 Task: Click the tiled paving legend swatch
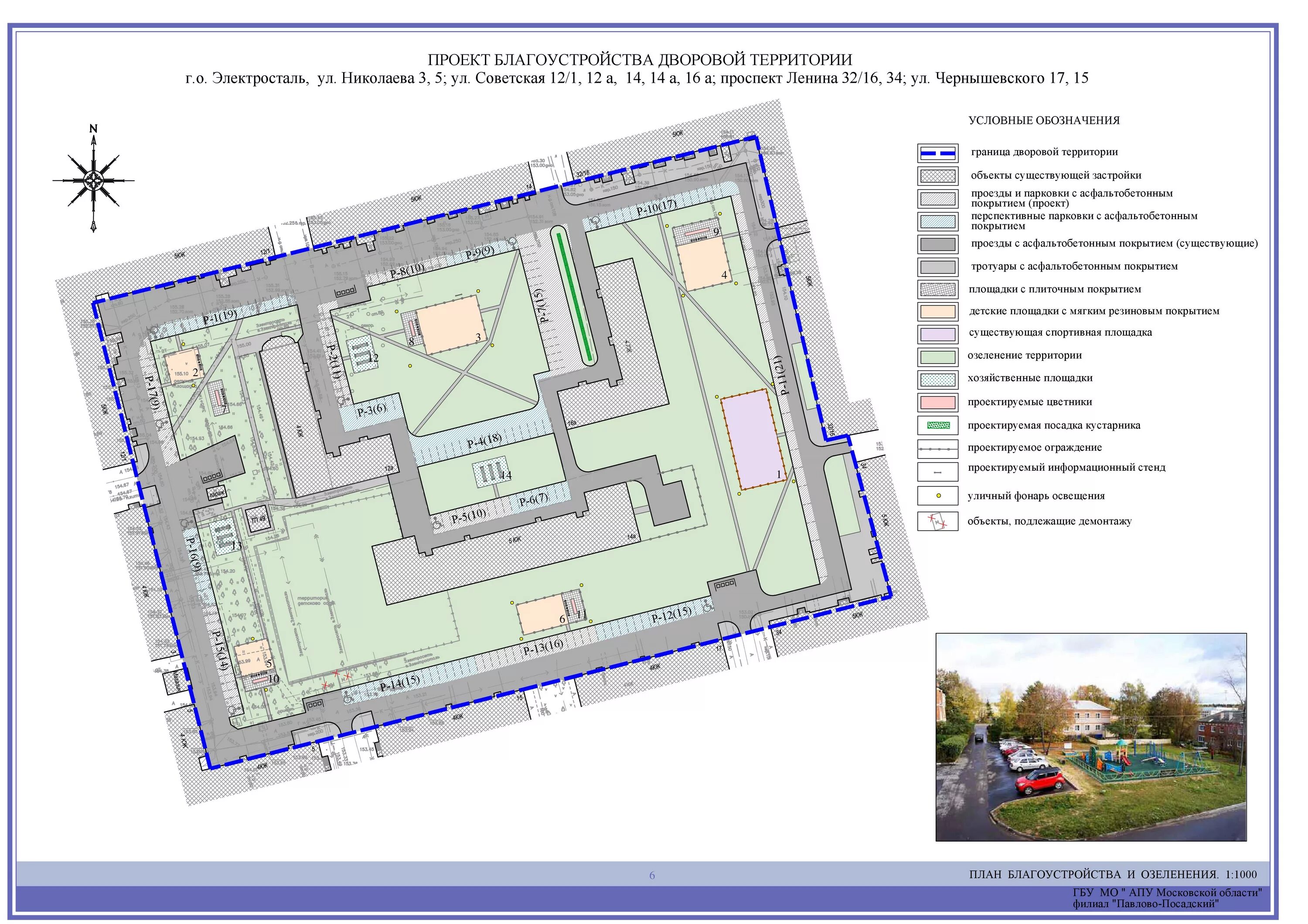pyautogui.click(x=938, y=289)
